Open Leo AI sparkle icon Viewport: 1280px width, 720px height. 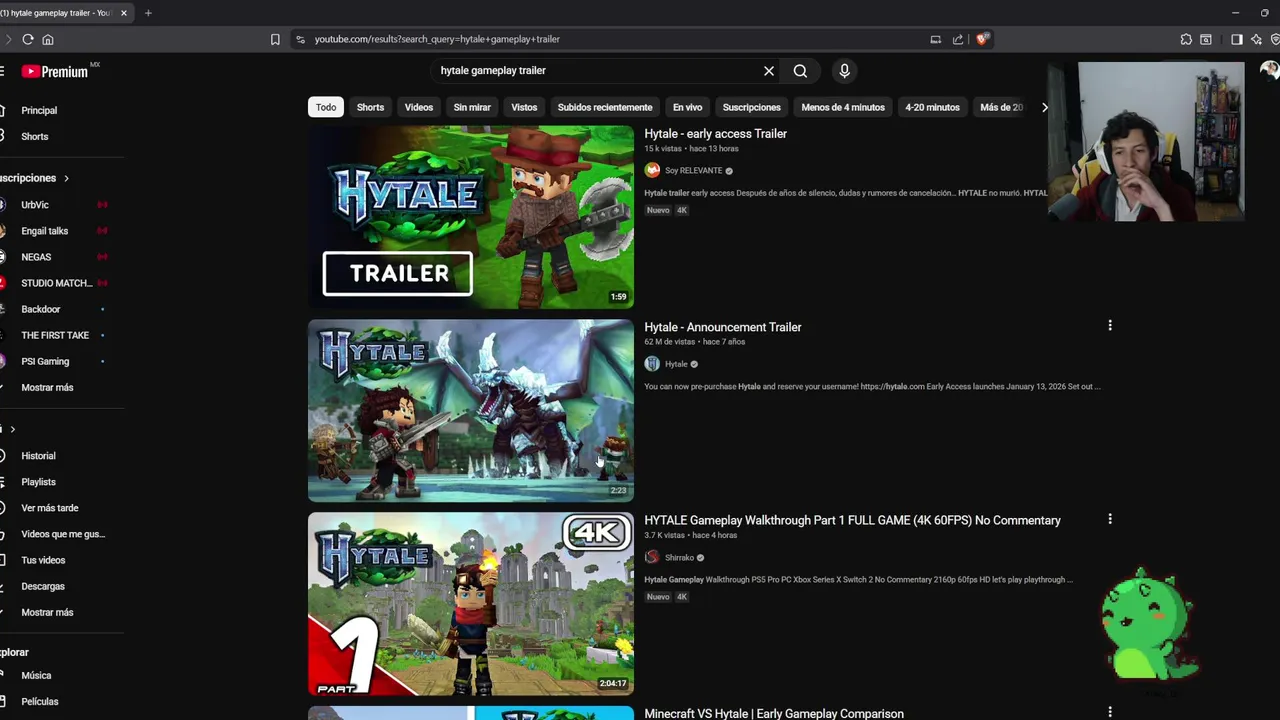pos(1256,39)
